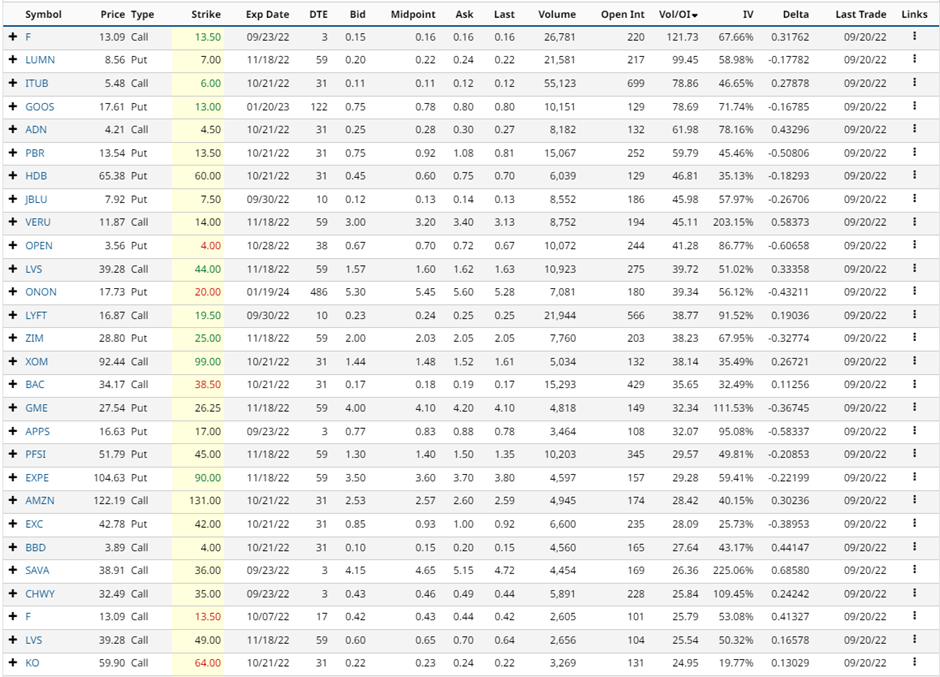The width and height of the screenshot is (940, 677).
Task: Open the XOM symbol link
Action: [37, 362]
